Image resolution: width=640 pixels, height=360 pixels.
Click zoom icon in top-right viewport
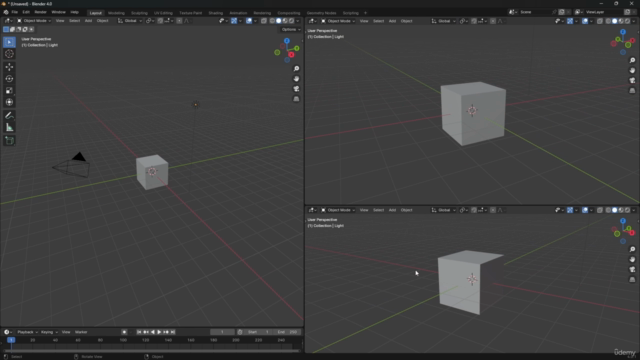pyautogui.click(x=632, y=60)
